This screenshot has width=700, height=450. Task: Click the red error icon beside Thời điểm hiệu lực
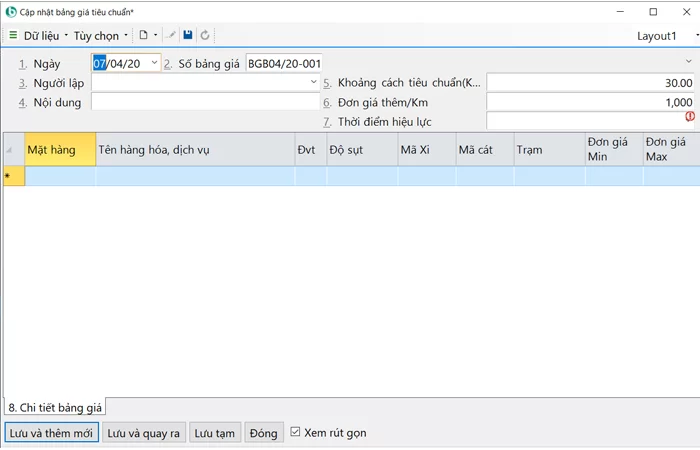(x=689, y=116)
